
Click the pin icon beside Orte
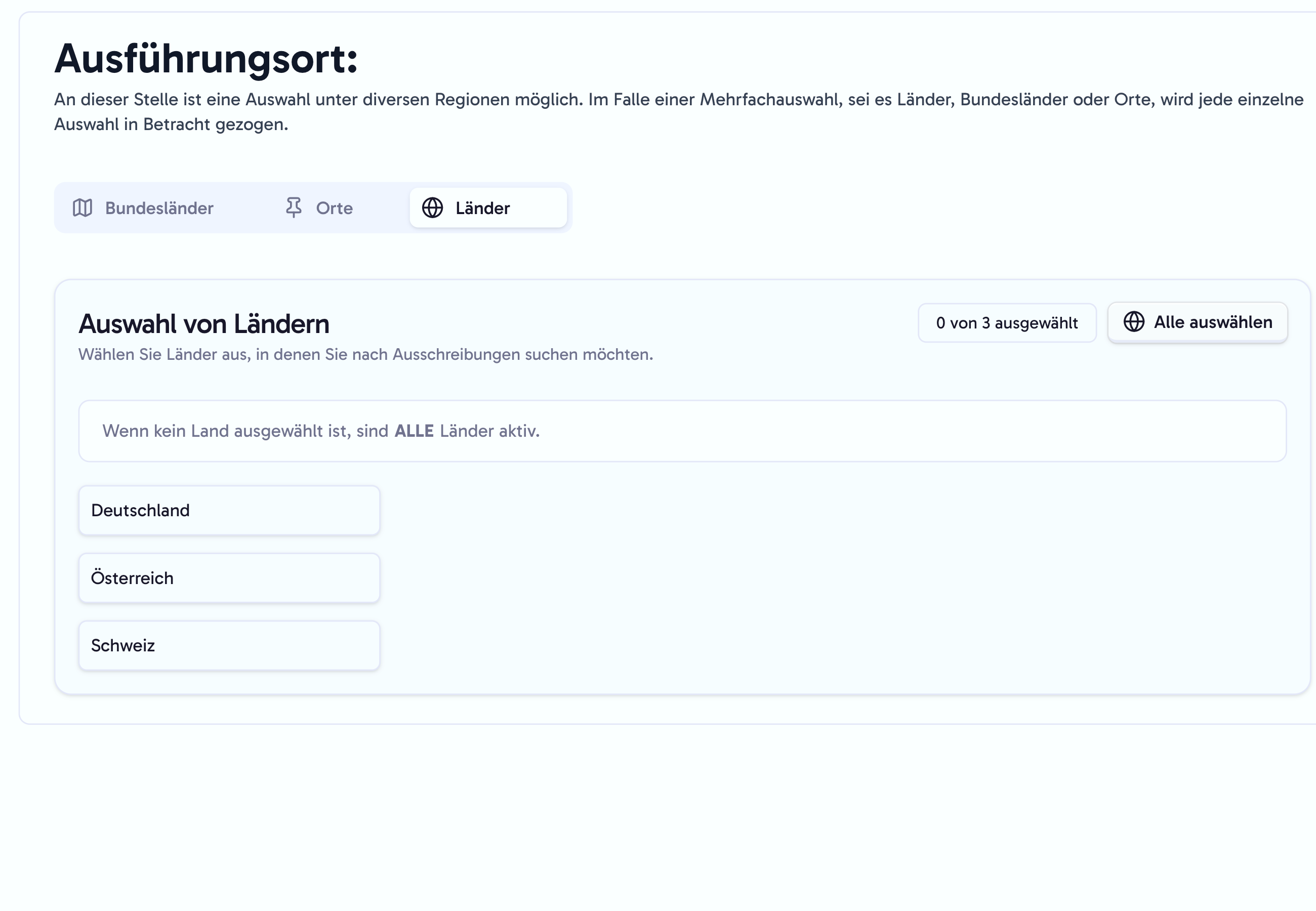click(x=294, y=208)
